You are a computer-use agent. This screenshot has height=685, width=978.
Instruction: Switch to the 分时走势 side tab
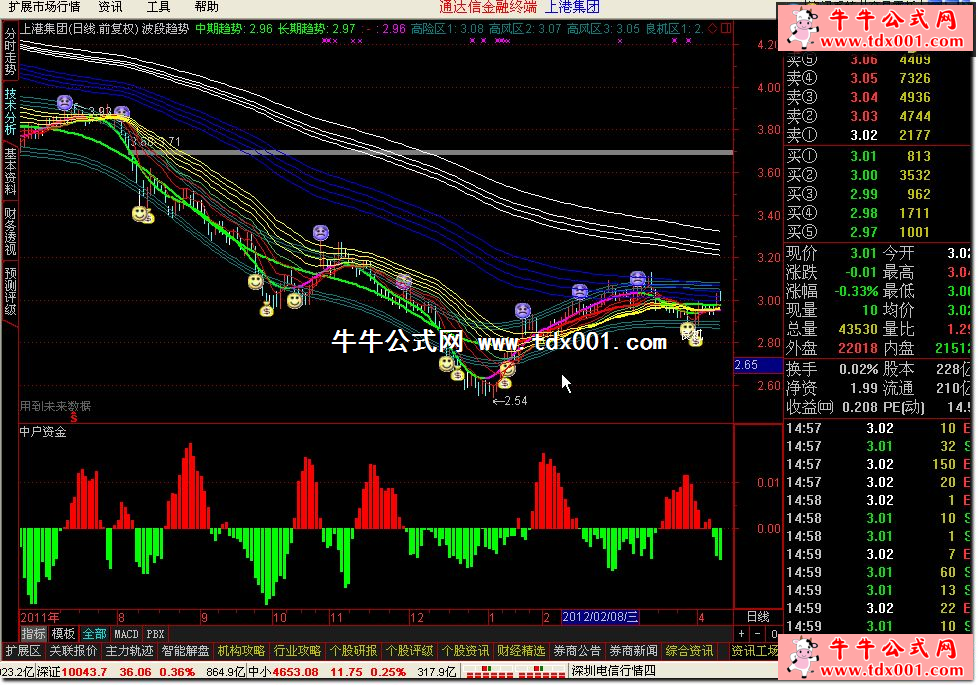10,52
